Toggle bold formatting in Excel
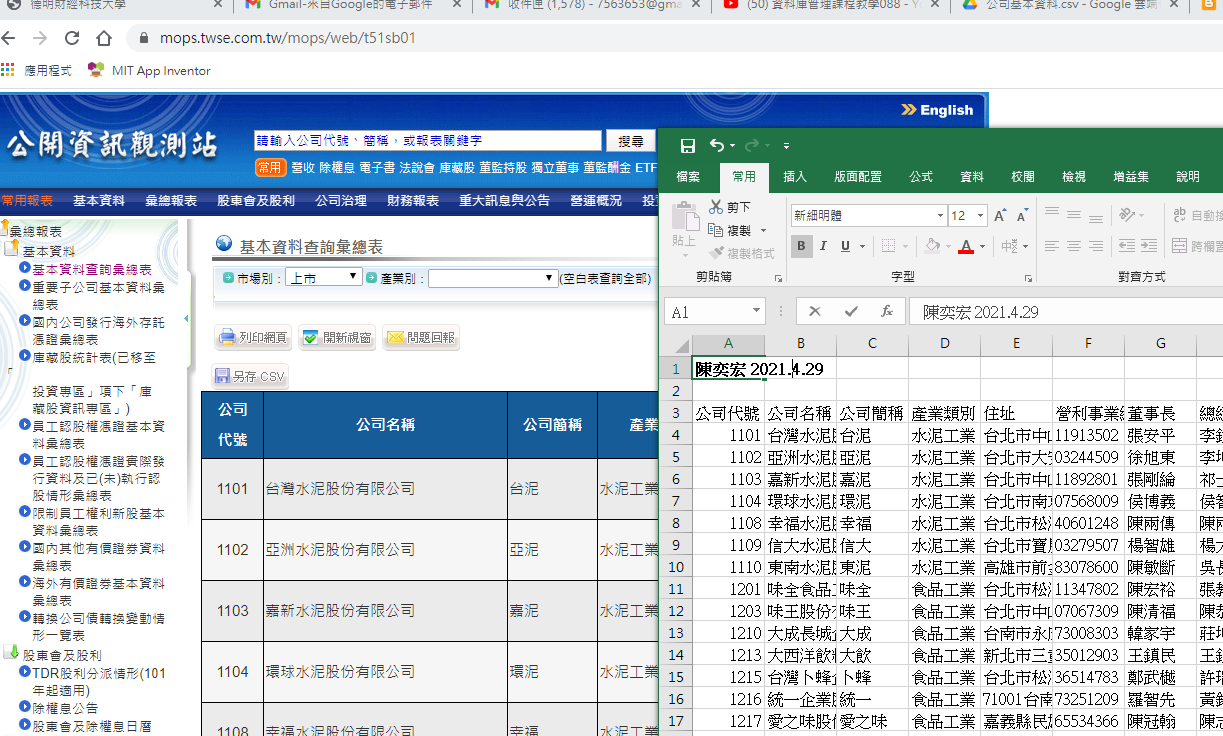The image size is (1223, 736). 801,246
